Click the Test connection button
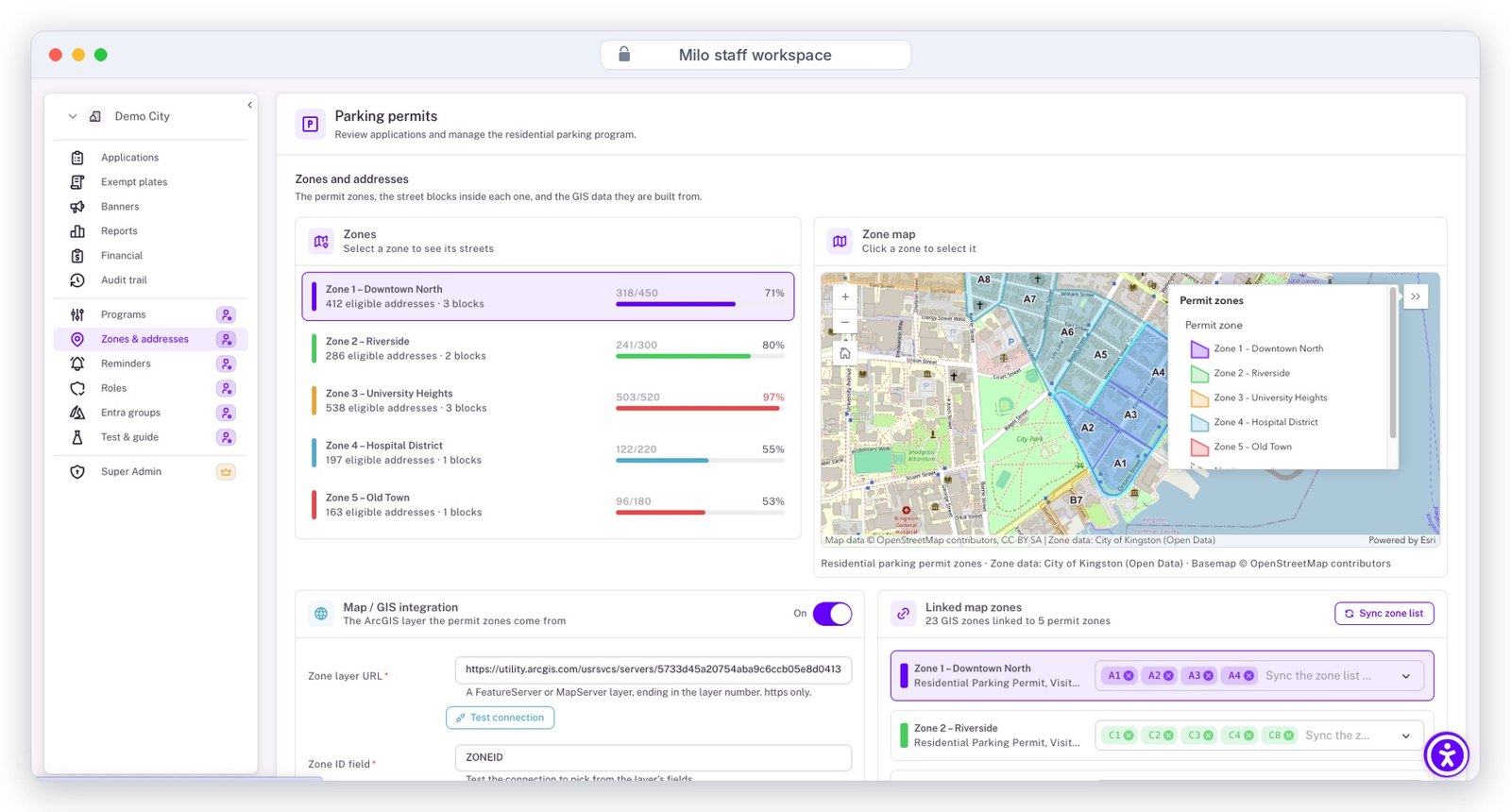 [x=501, y=718]
